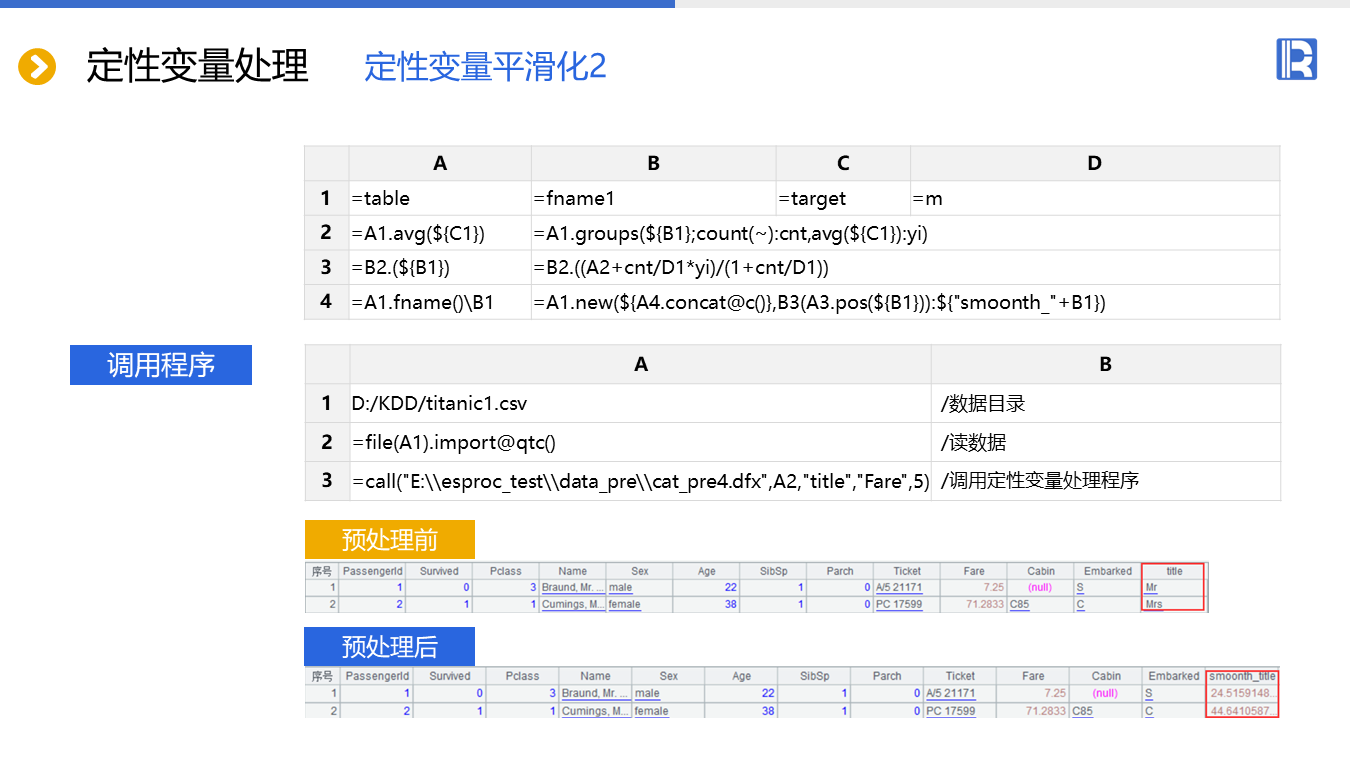Click the 定性变量平滑化2 subtitle text

click(x=485, y=67)
